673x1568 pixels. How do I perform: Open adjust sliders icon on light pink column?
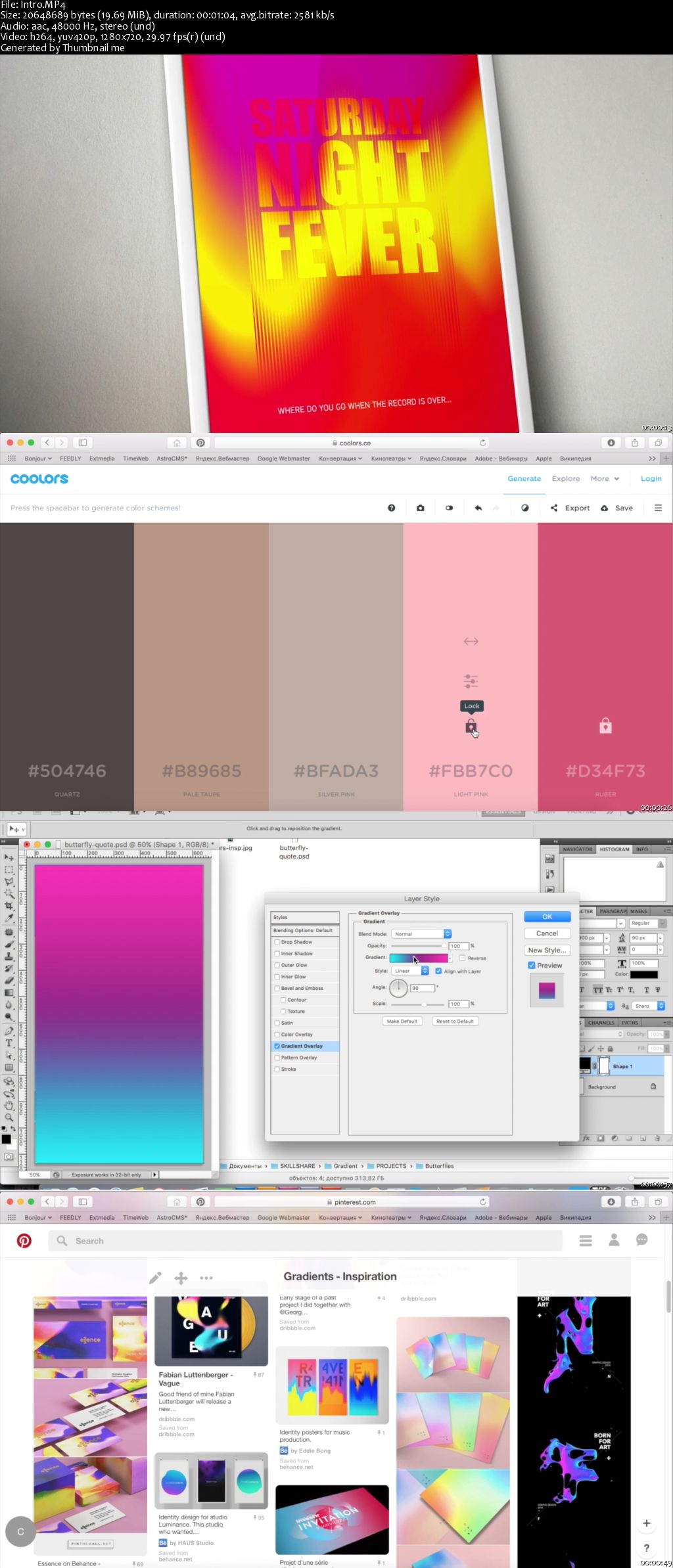[x=471, y=681]
